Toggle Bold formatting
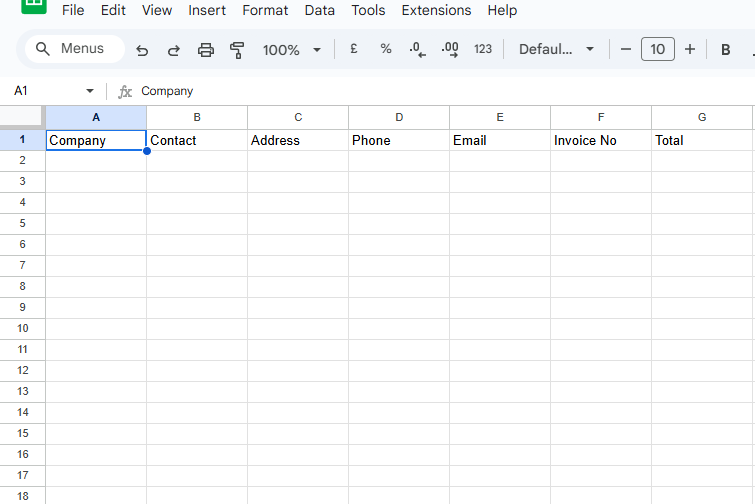755x504 pixels. [726, 49]
